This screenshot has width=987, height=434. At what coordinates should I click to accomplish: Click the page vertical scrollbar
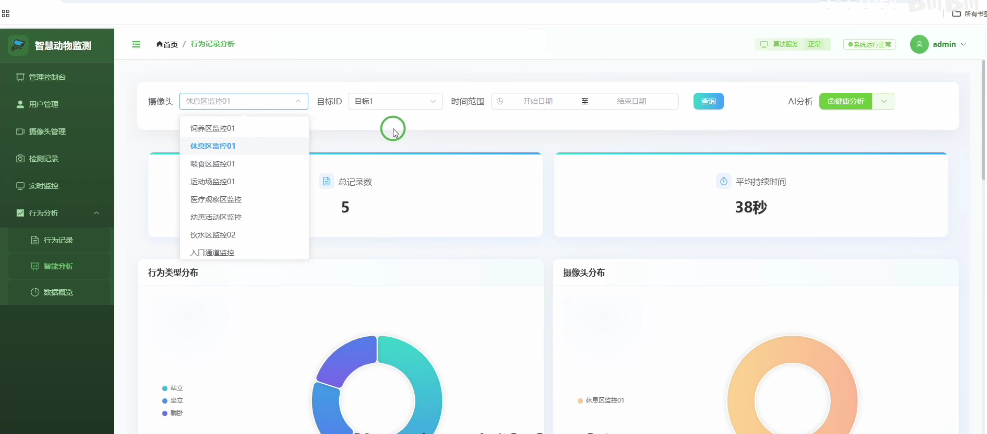984,120
